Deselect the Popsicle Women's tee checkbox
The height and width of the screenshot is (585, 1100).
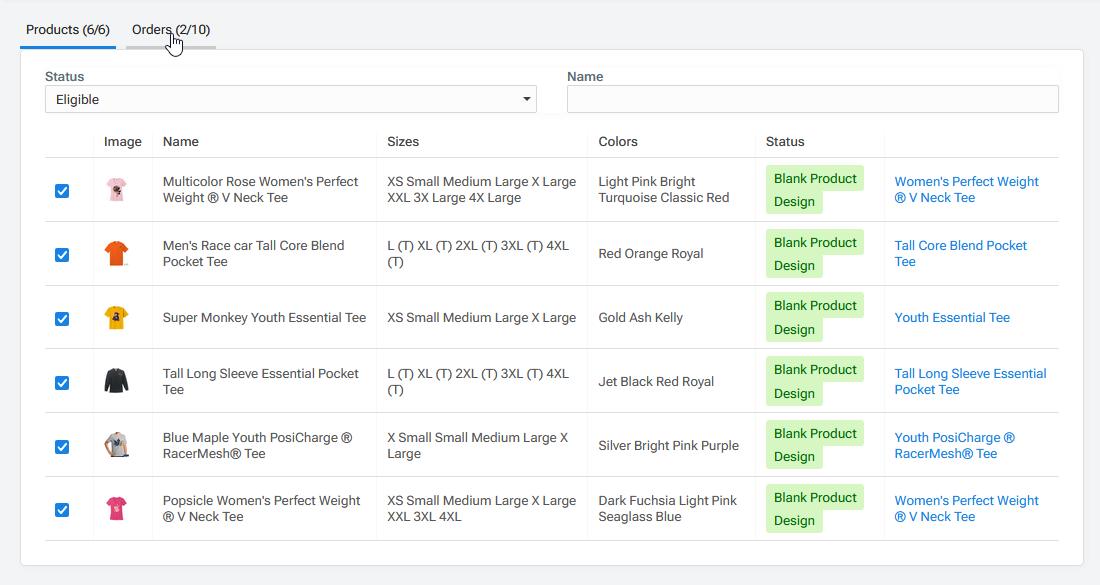[62, 510]
